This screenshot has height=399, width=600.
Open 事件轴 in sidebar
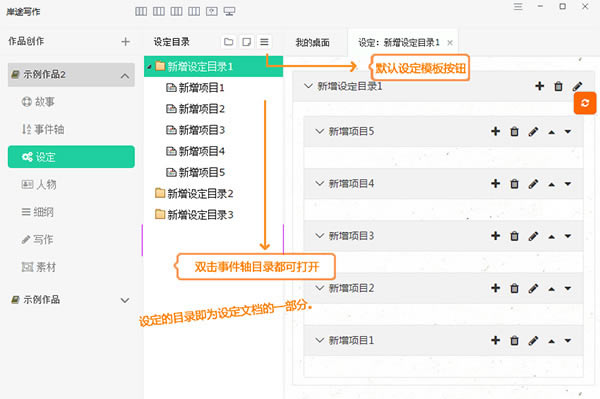click(43, 129)
